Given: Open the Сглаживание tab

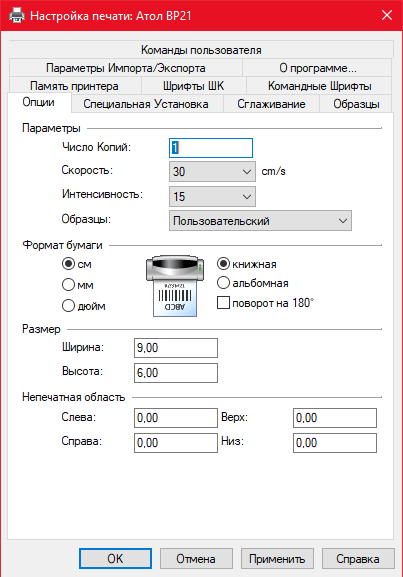Looking at the screenshot, I should click(x=271, y=104).
